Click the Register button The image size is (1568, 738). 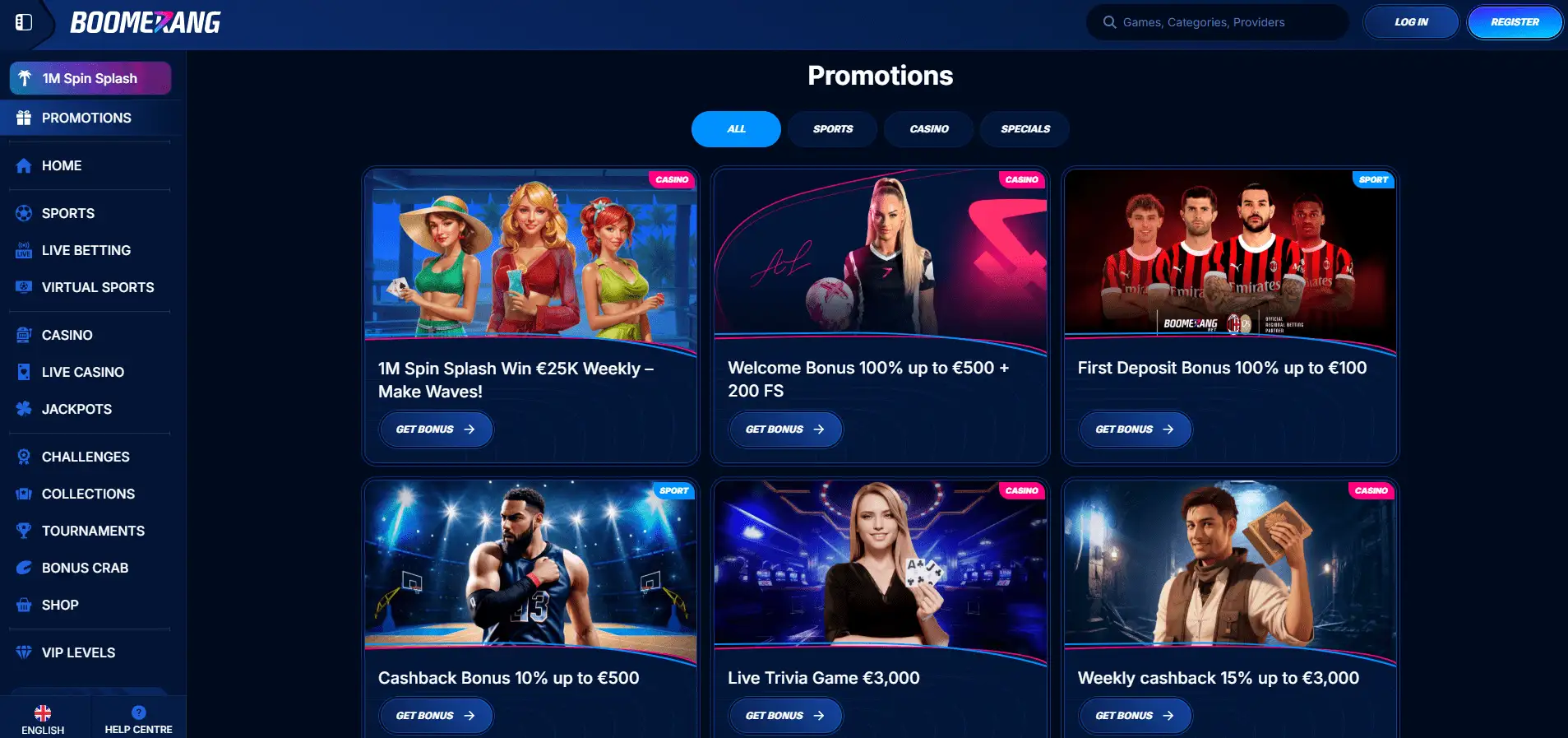[x=1515, y=22]
